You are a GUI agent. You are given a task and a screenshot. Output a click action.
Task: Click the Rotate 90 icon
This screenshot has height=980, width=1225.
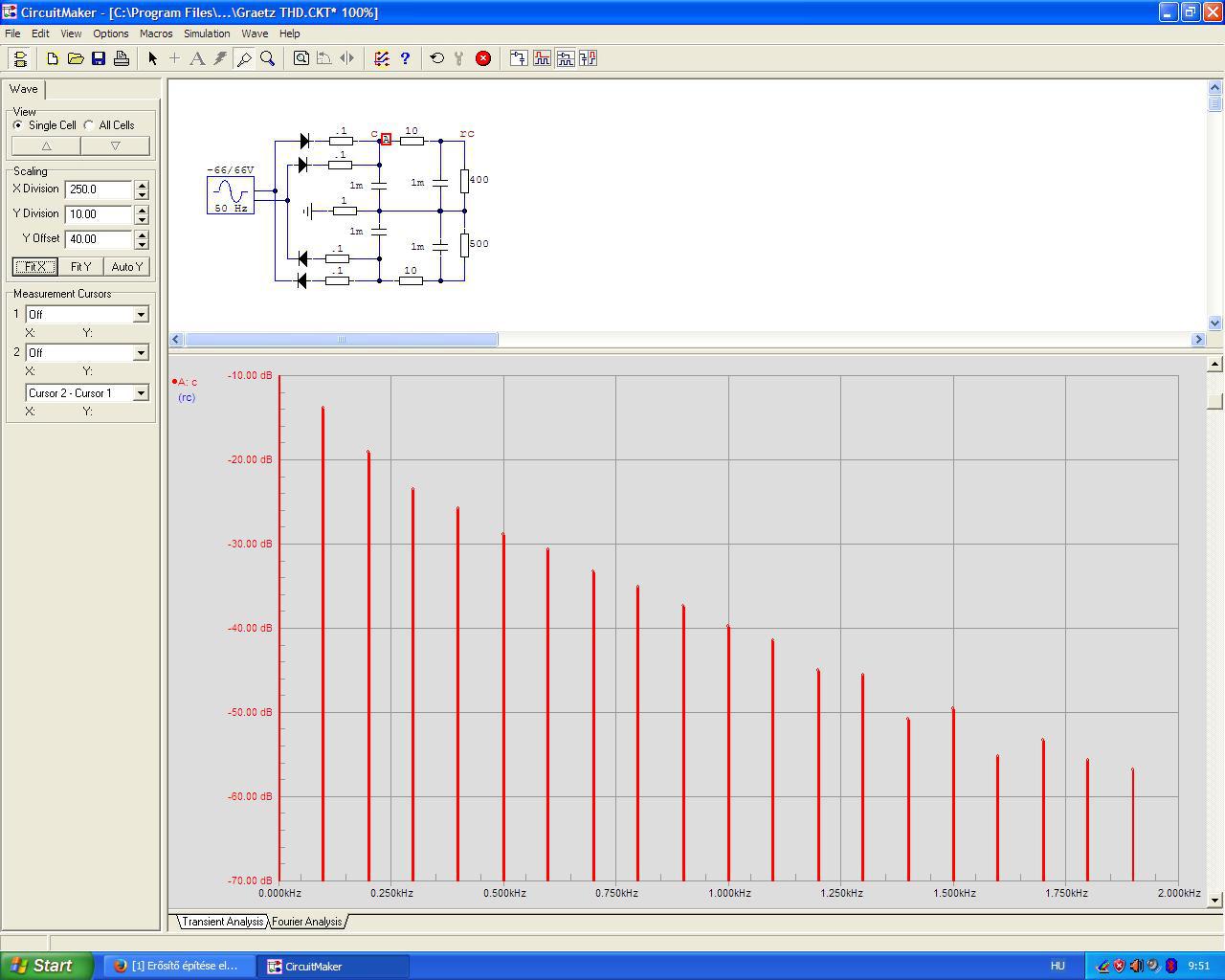pos(324,58)
